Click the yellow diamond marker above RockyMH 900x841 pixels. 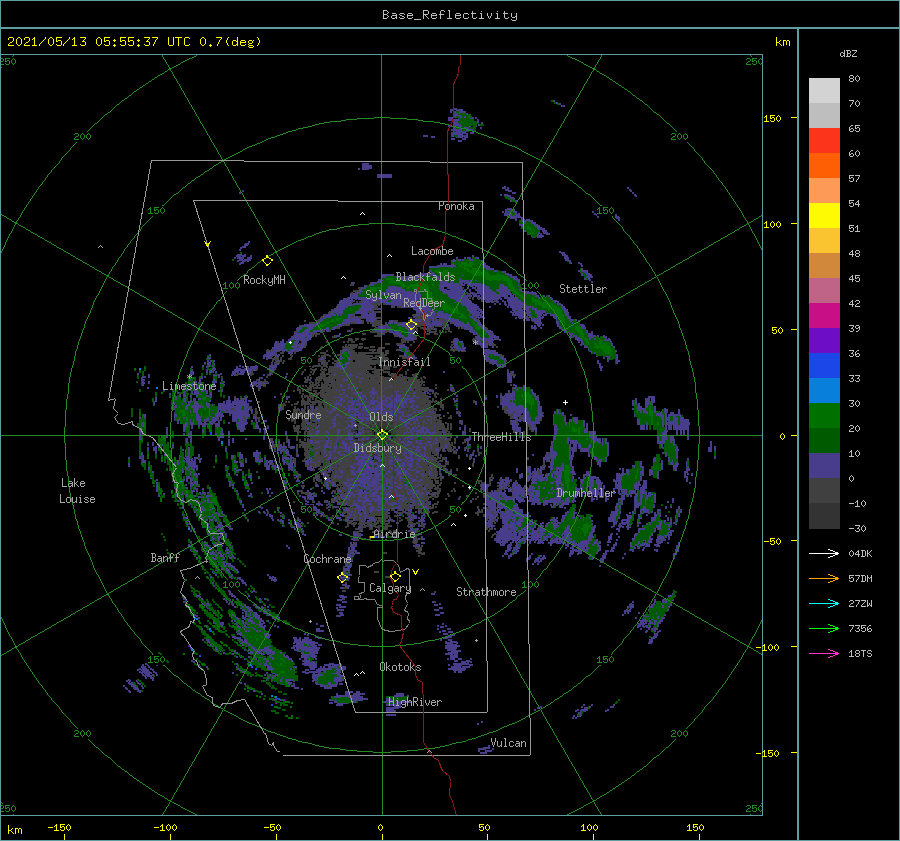click(267, 261)
